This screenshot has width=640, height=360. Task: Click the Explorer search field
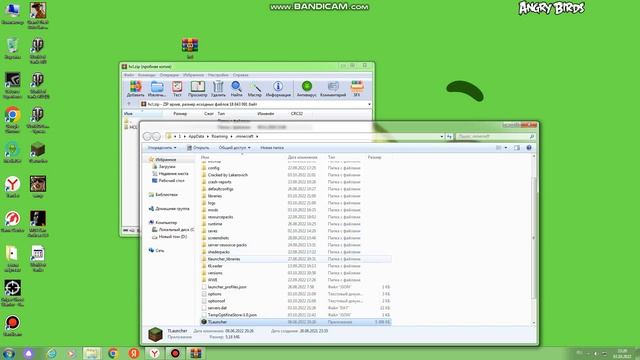(x=495, y=136)
